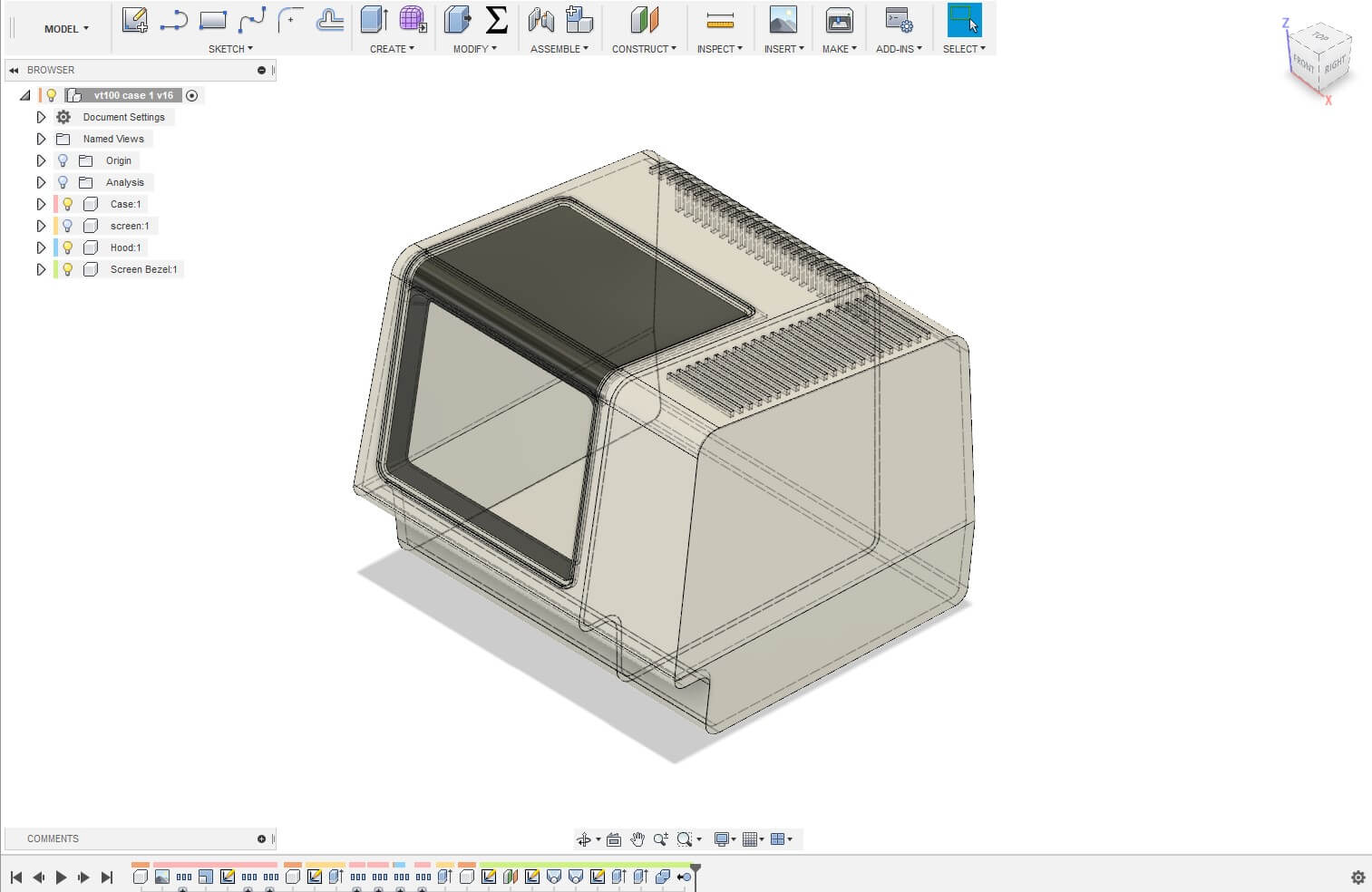Screen dimensions: 1372x892
Task: Toggle root vt100 case visibility bulb
Action: (52, 95)
